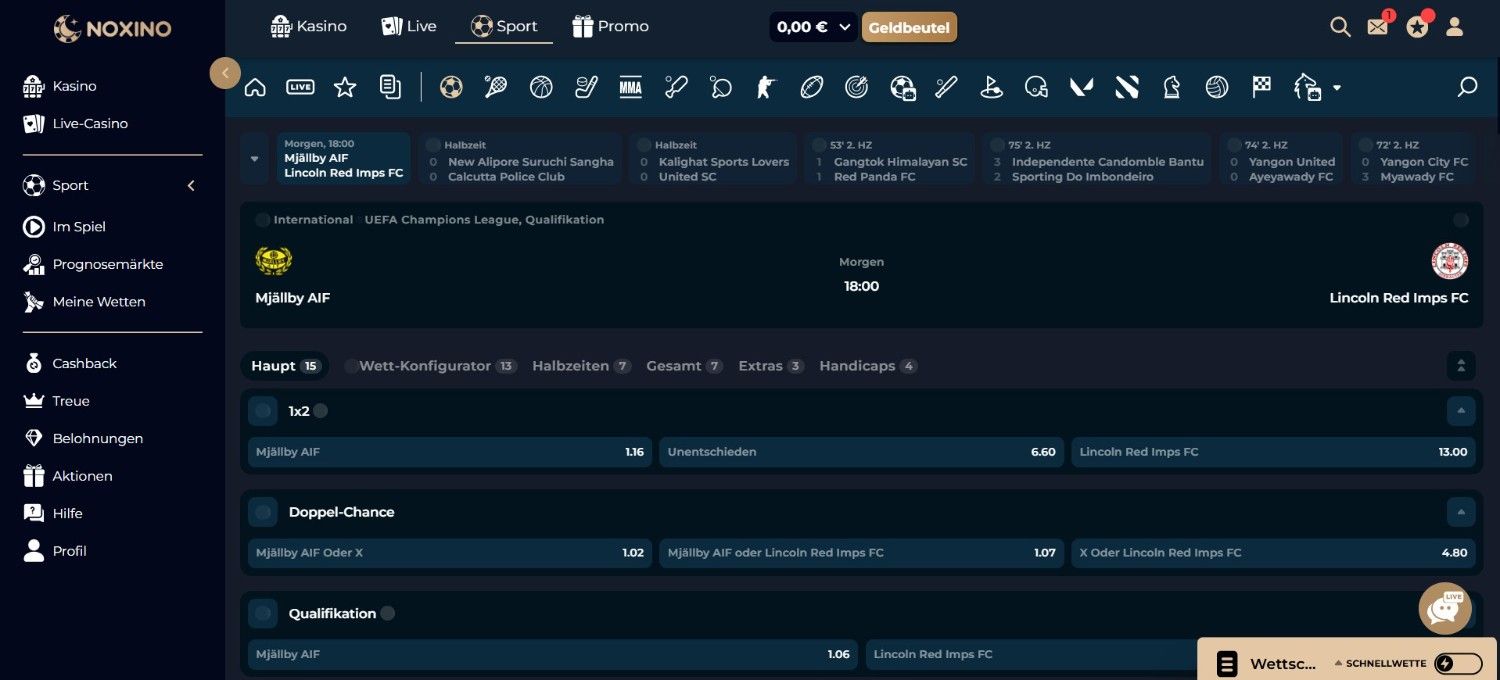This screenshot has height=680, width=1500.
Task: Select the rugby ball sport icon
Action: pos(812,88)
